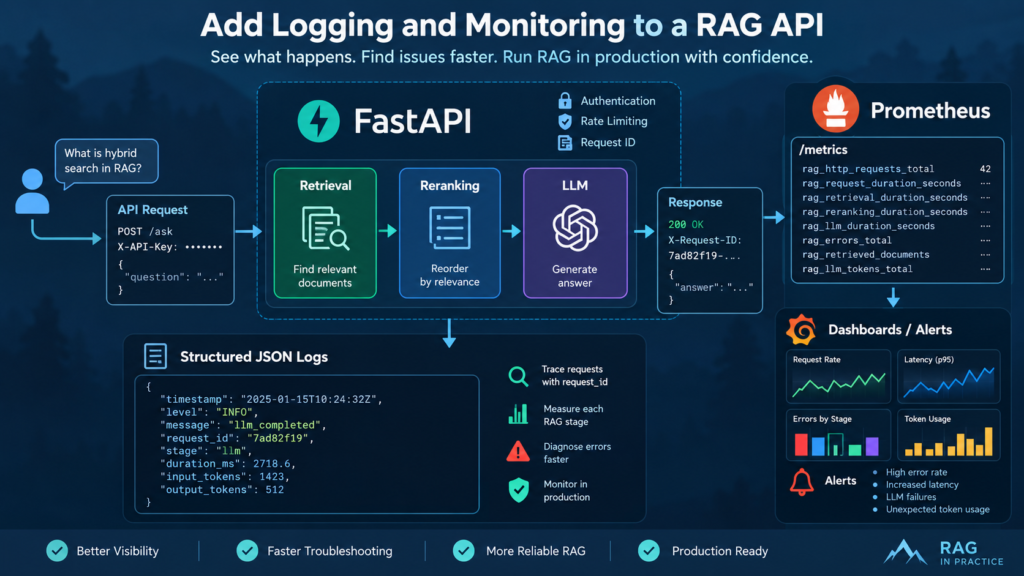Click rag_request_duration_seconds metric row
Viewport: 1024px width, 576px height.
(x=896, y=183)
